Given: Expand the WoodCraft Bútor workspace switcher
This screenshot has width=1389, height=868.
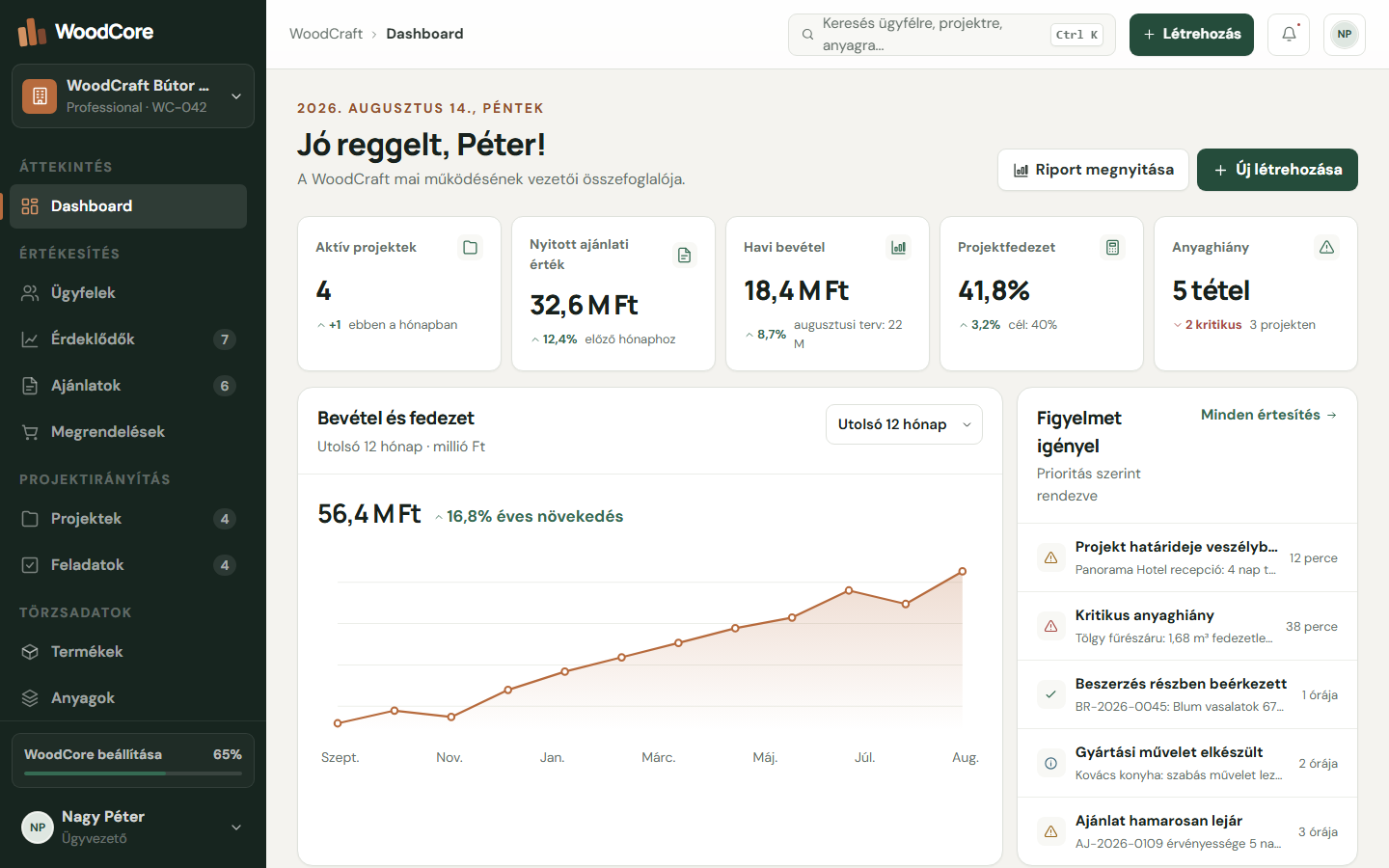Looking at the screenshot, I should pyautogui.click(x=133, y=96).
